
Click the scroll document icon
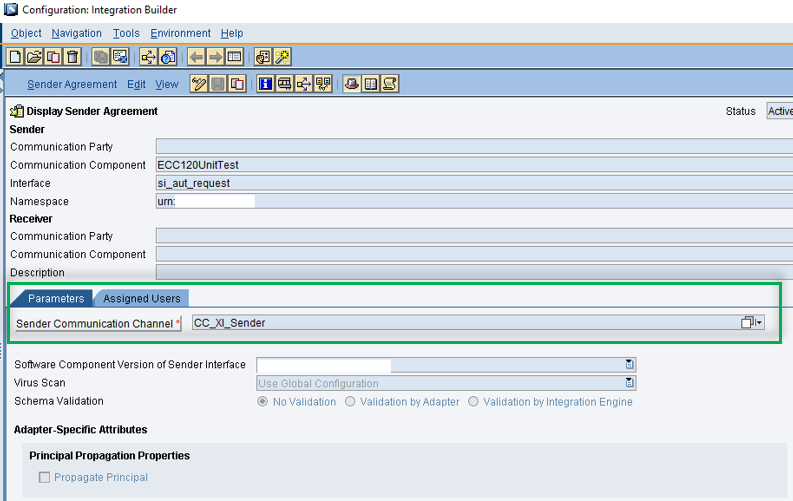(389, 83)
